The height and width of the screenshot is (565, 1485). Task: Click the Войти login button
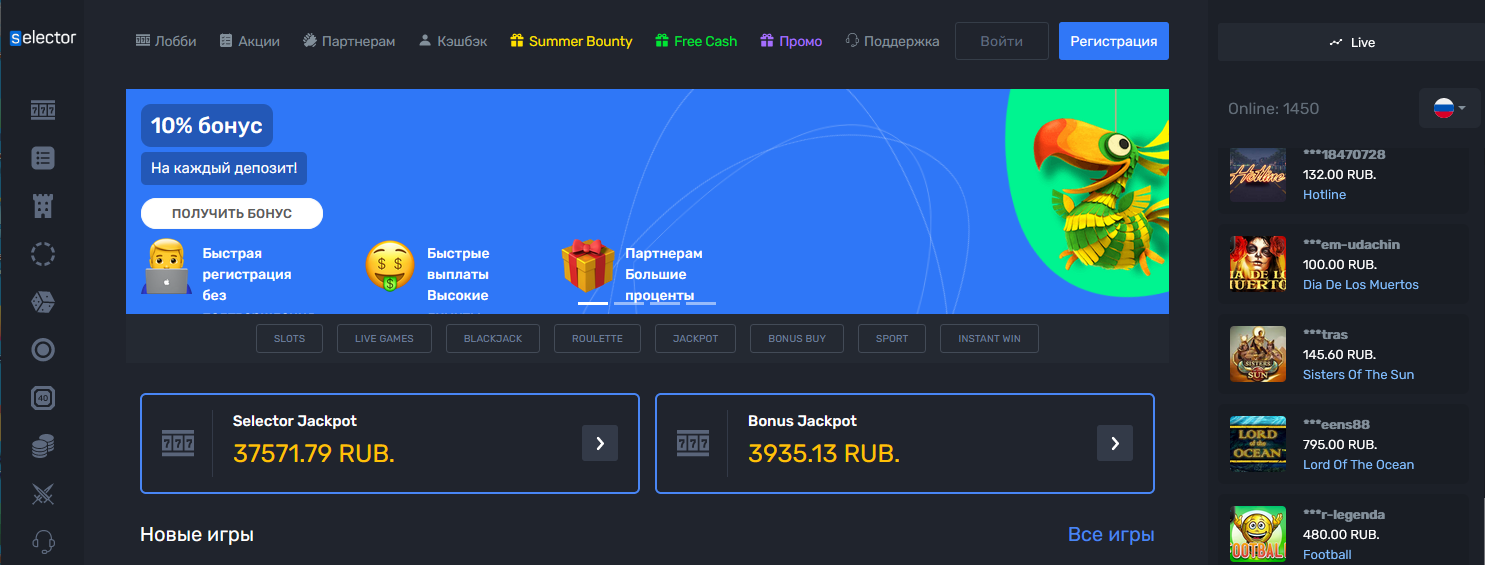(x=1002, y=41)
